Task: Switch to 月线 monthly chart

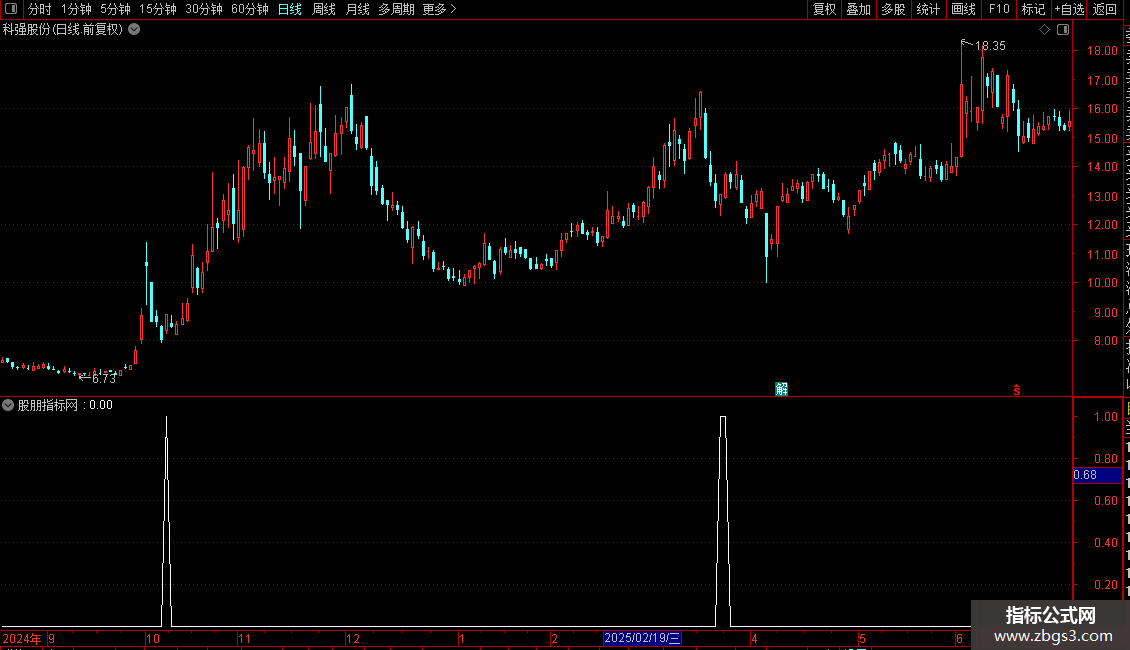Action: coord(357,9)
